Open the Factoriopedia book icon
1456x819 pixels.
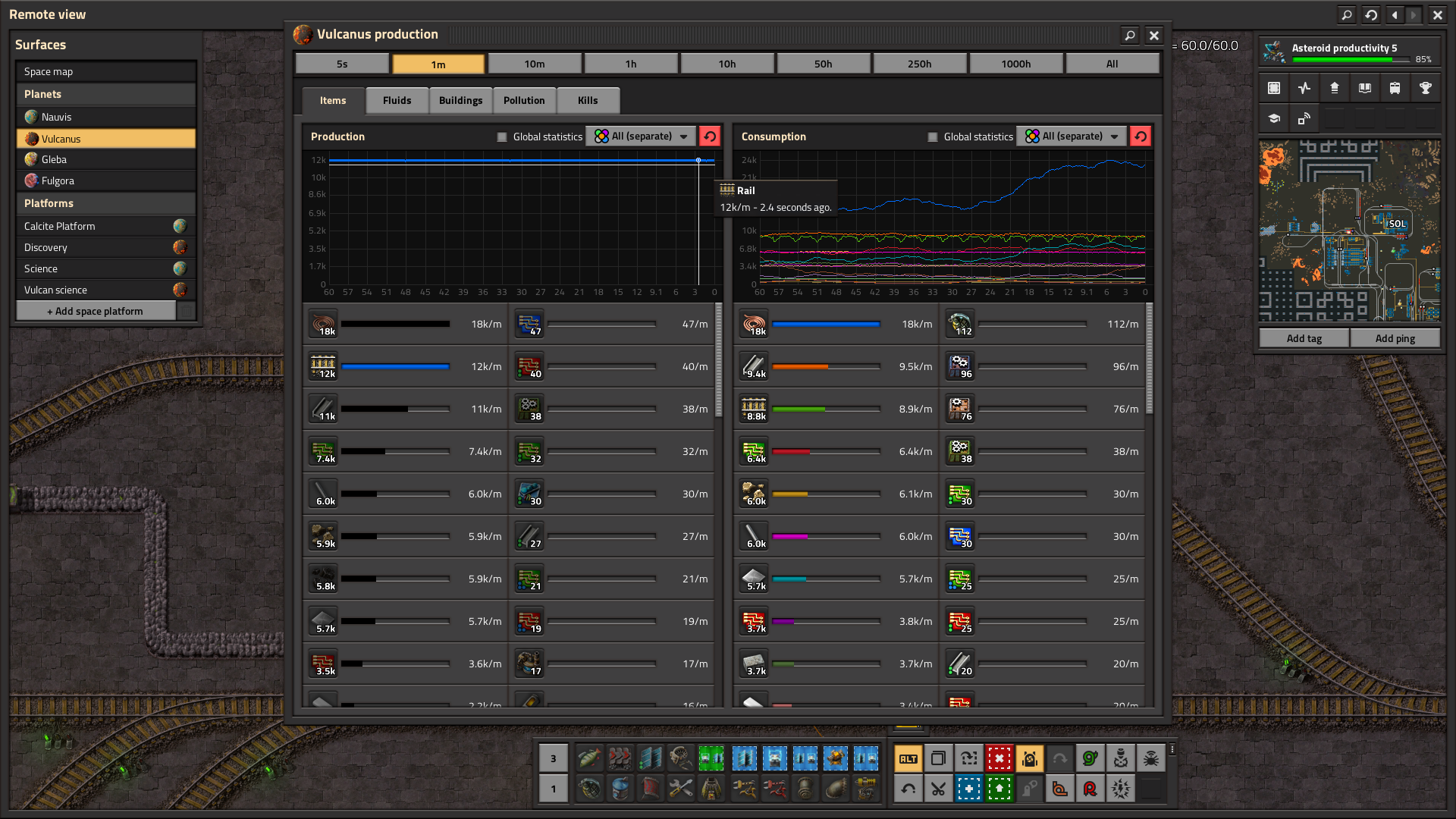coord(1364,88)
